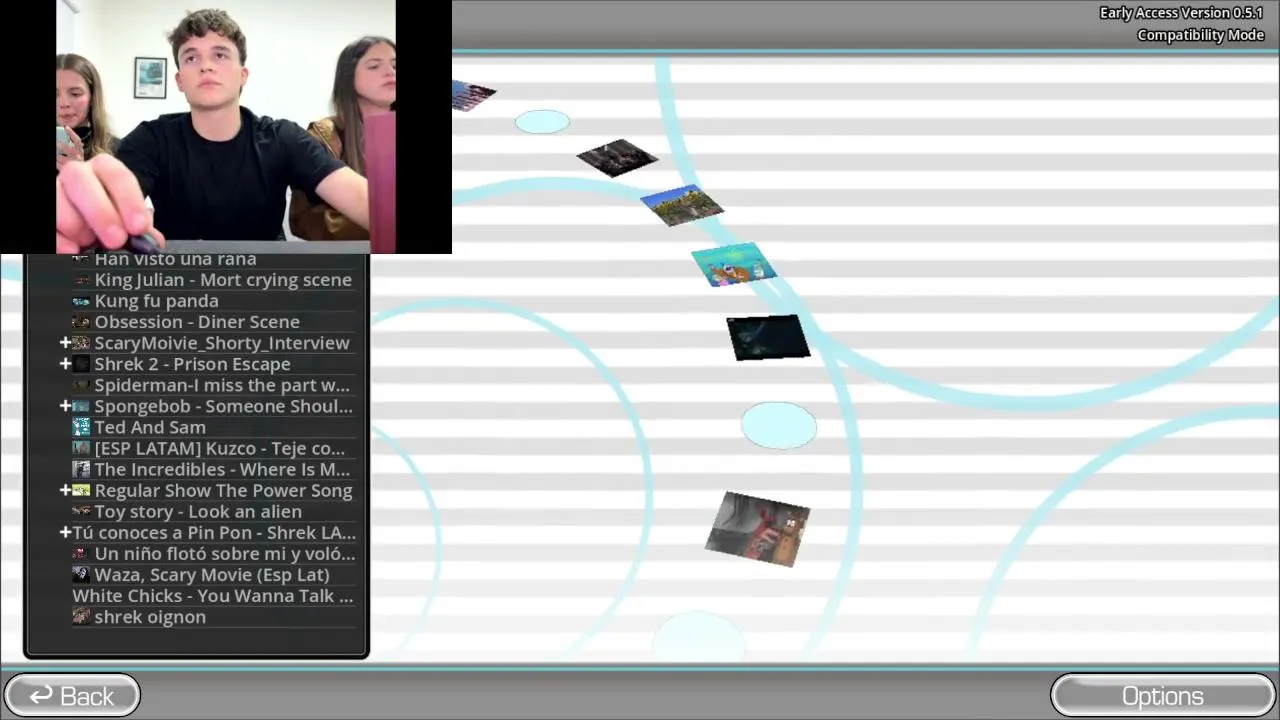Click the icon beside [ESP LATAM] Kuzco entry
This screenshot has height=720, width=1280.
(81, 448)
